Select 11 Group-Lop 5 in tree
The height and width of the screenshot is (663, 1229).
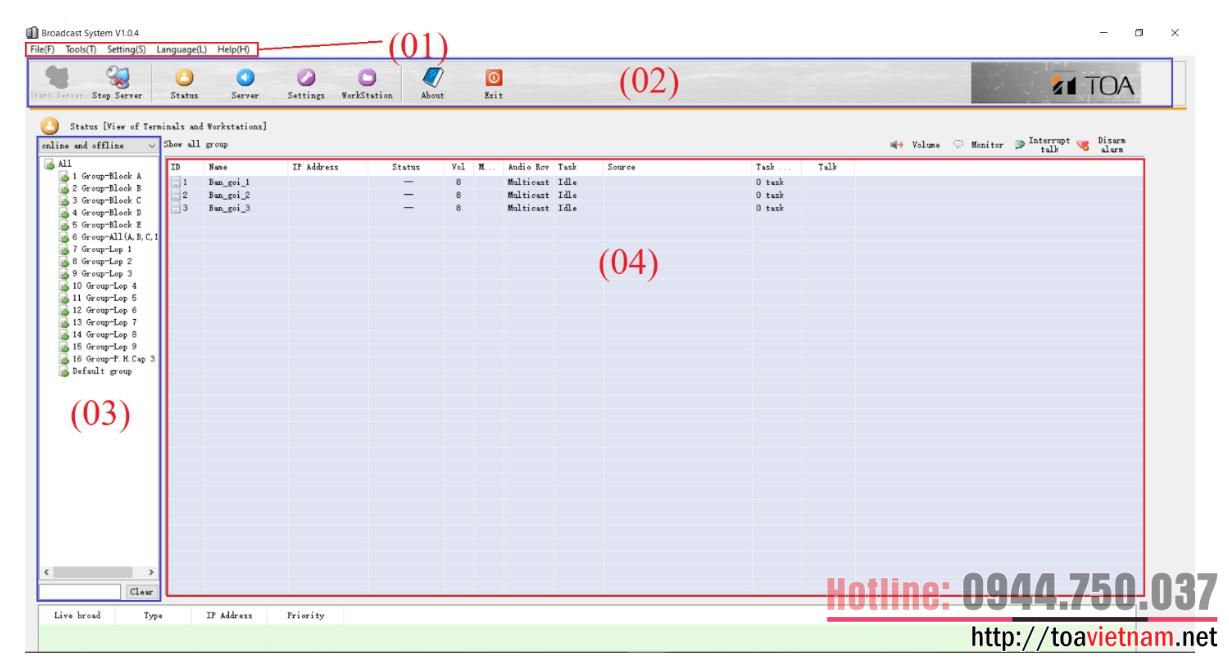[x=104, y=298]
